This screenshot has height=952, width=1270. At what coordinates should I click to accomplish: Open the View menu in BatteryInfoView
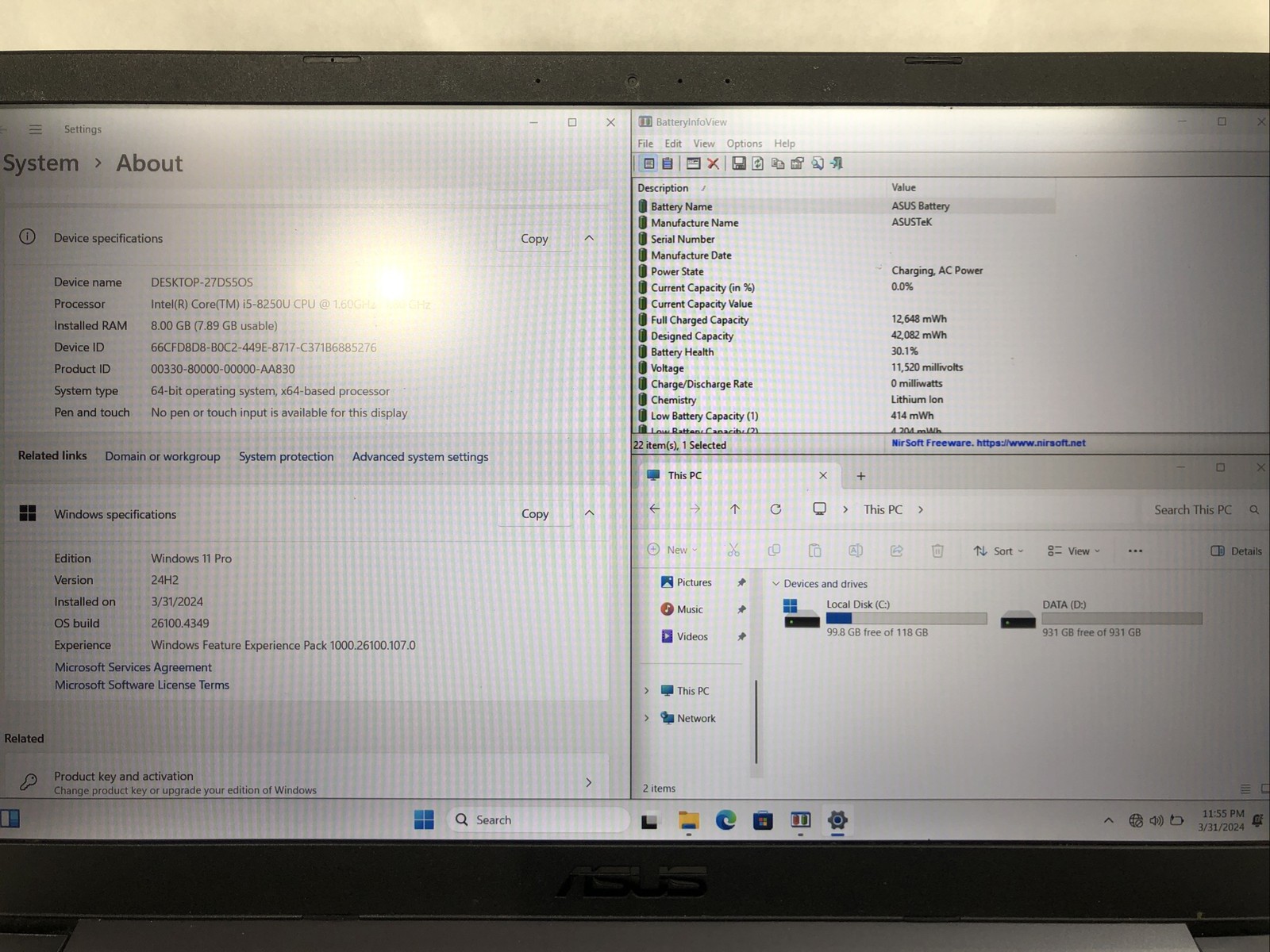click(704, 144)
